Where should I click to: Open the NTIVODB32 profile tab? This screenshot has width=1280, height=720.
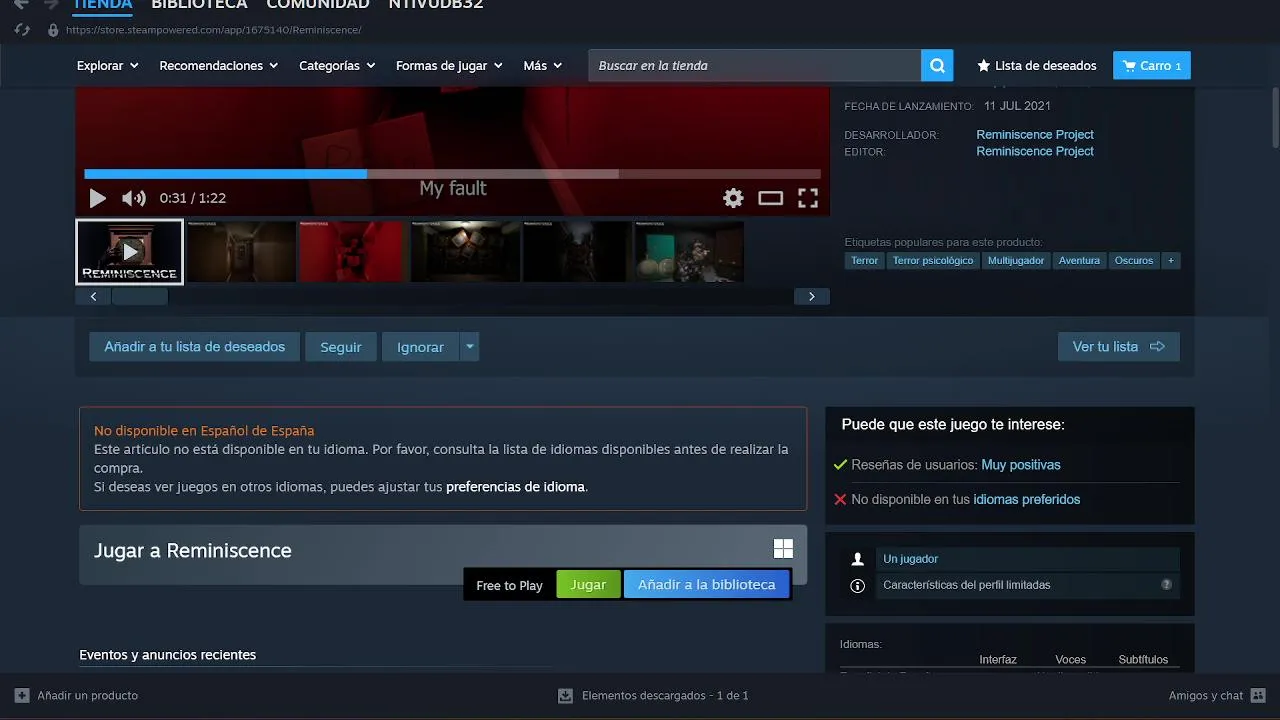(436, 4)
